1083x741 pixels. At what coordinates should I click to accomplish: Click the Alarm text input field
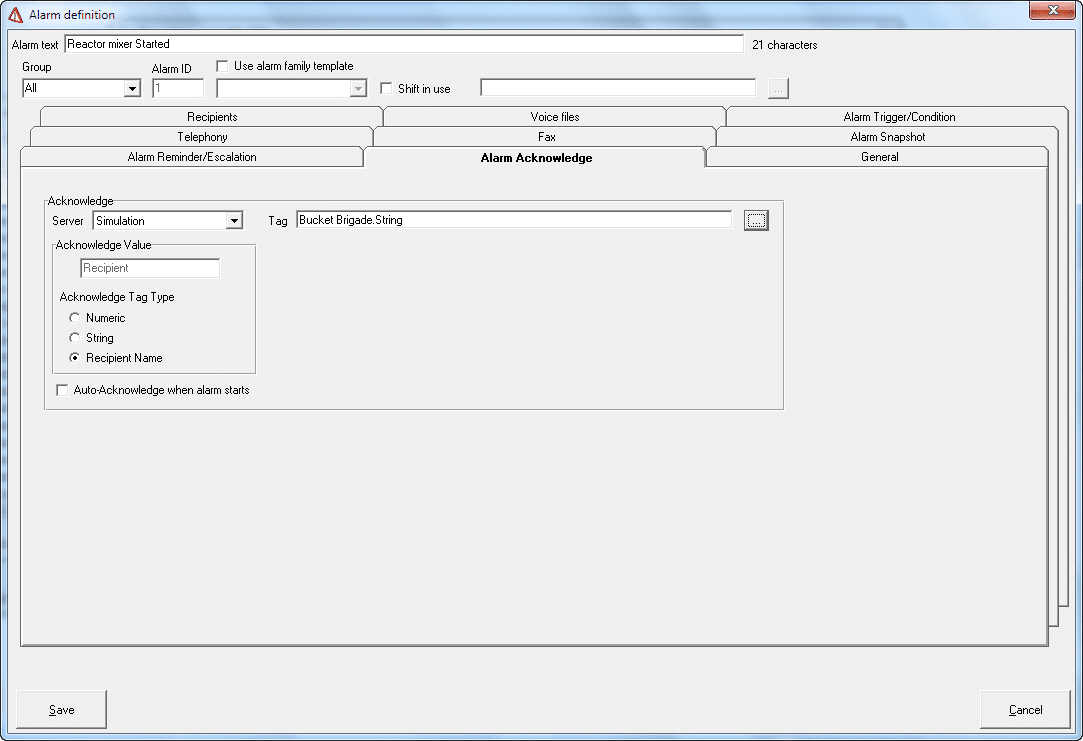coord(404,44)
